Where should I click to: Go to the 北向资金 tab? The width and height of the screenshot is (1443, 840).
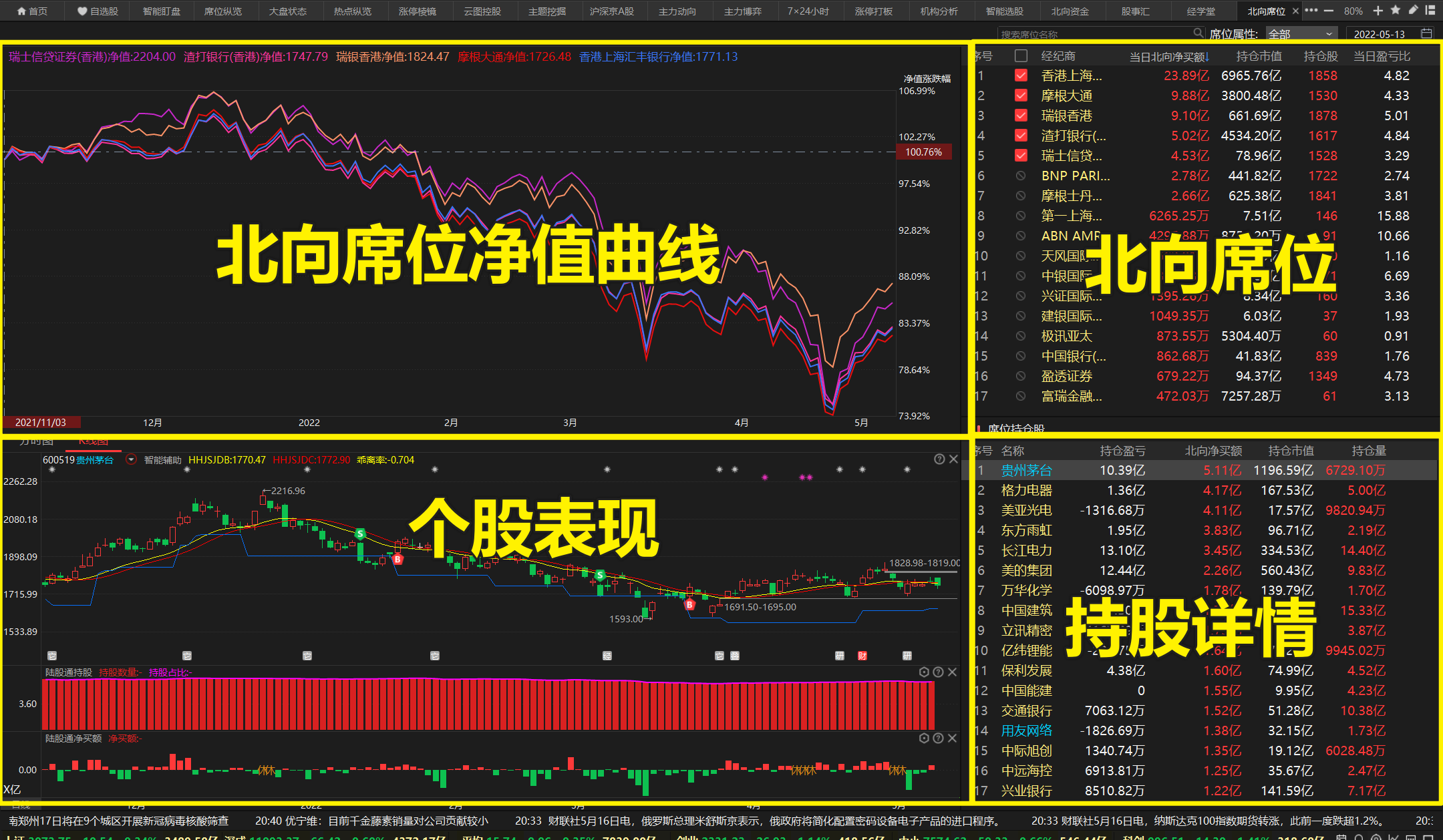tap(1070, 11)
